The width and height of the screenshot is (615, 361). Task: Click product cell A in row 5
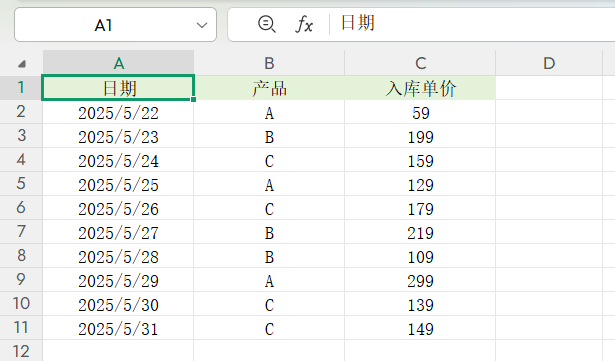(269, 184)
